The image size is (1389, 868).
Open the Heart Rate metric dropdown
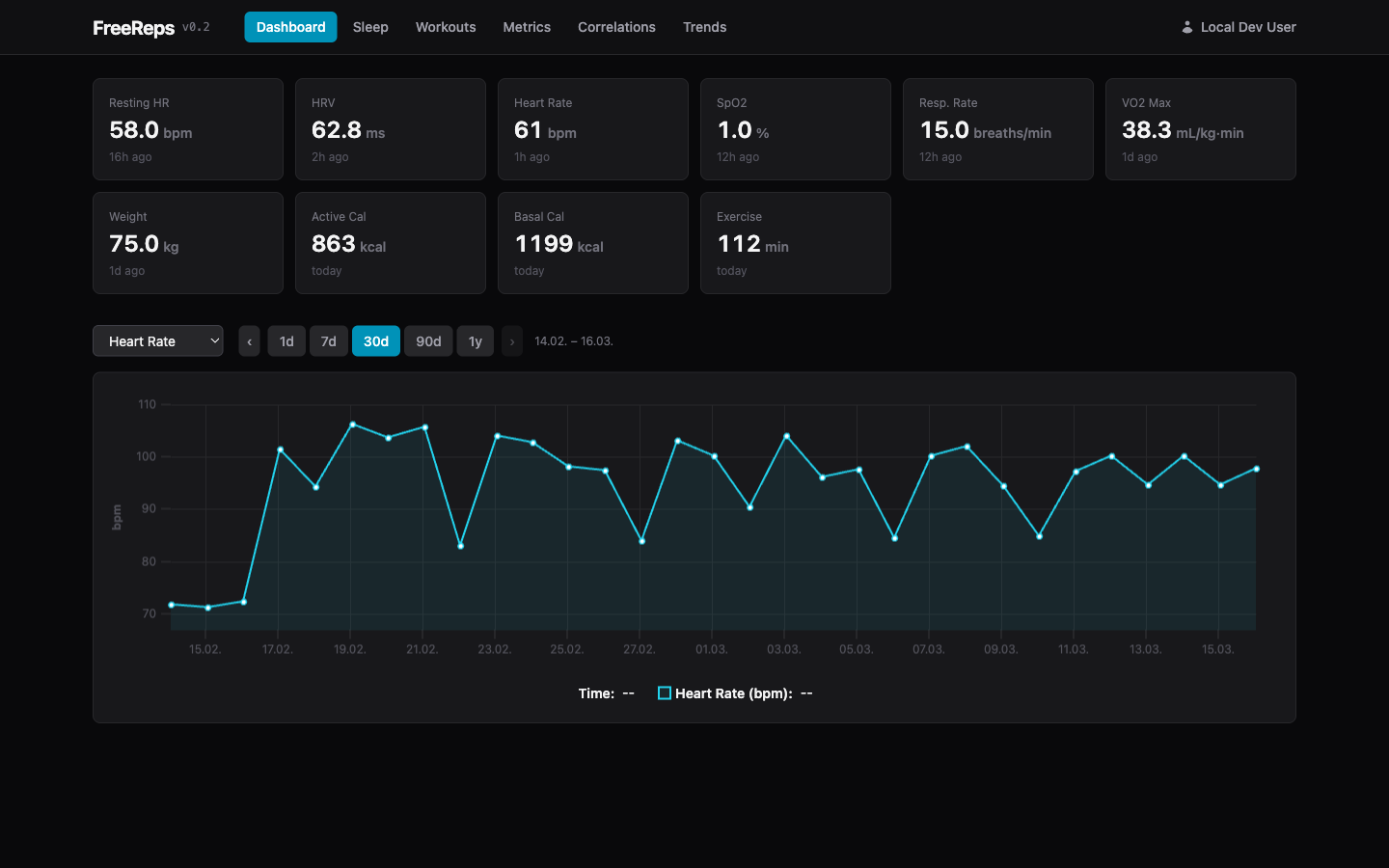[157, 340]
